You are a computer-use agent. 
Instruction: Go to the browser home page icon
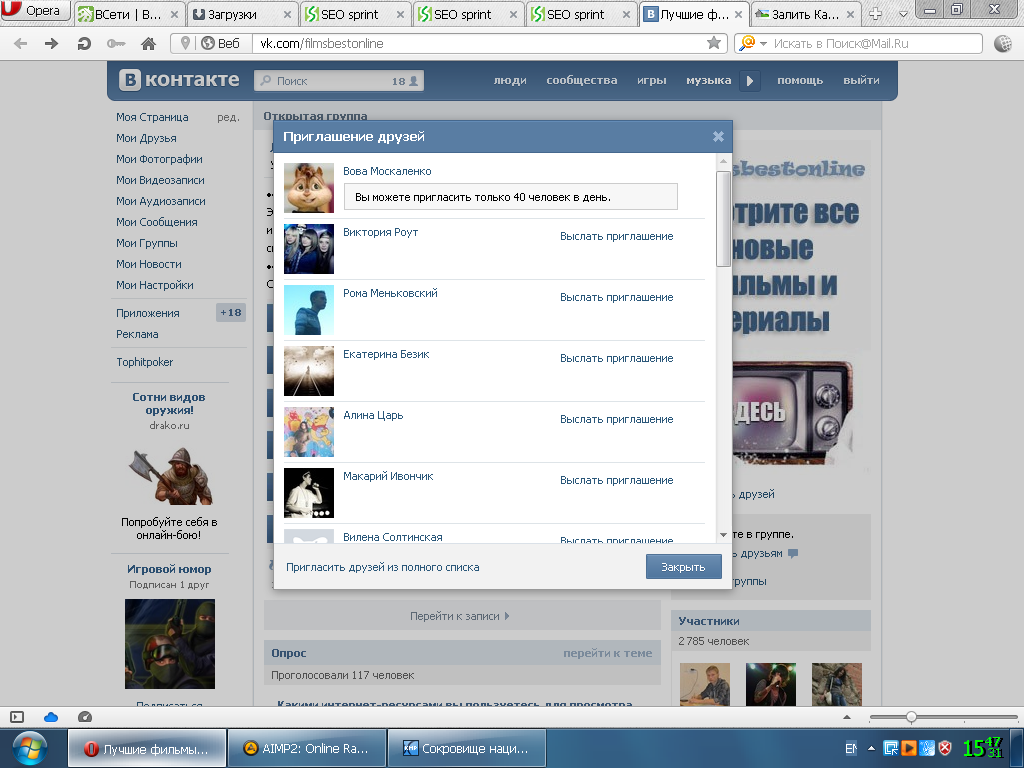(x=148, y=44)
